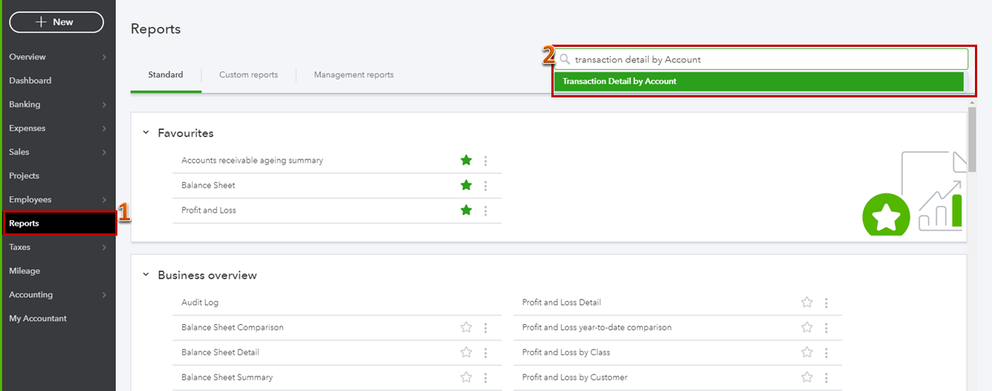The image size is (998, 391).
Task: Collapse the Business overview section
Action: pyautogui.click(x=146, y=275)
